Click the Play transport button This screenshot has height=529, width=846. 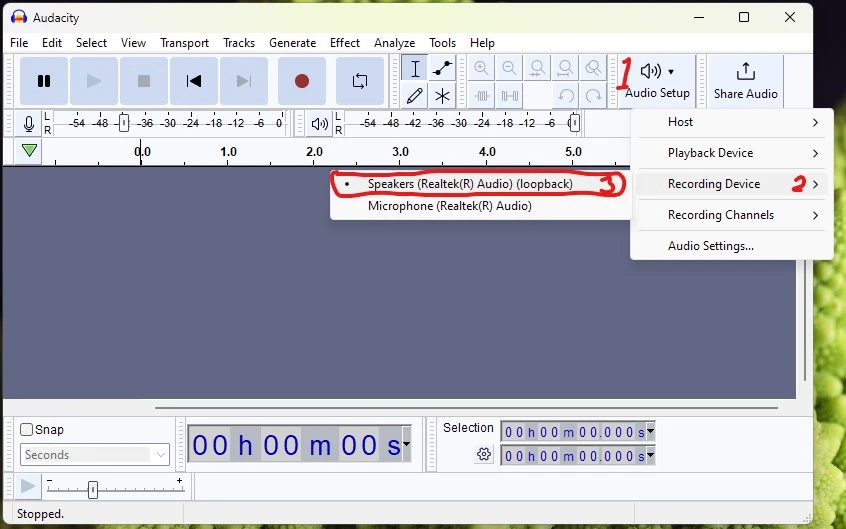click(x=94, y=81)
